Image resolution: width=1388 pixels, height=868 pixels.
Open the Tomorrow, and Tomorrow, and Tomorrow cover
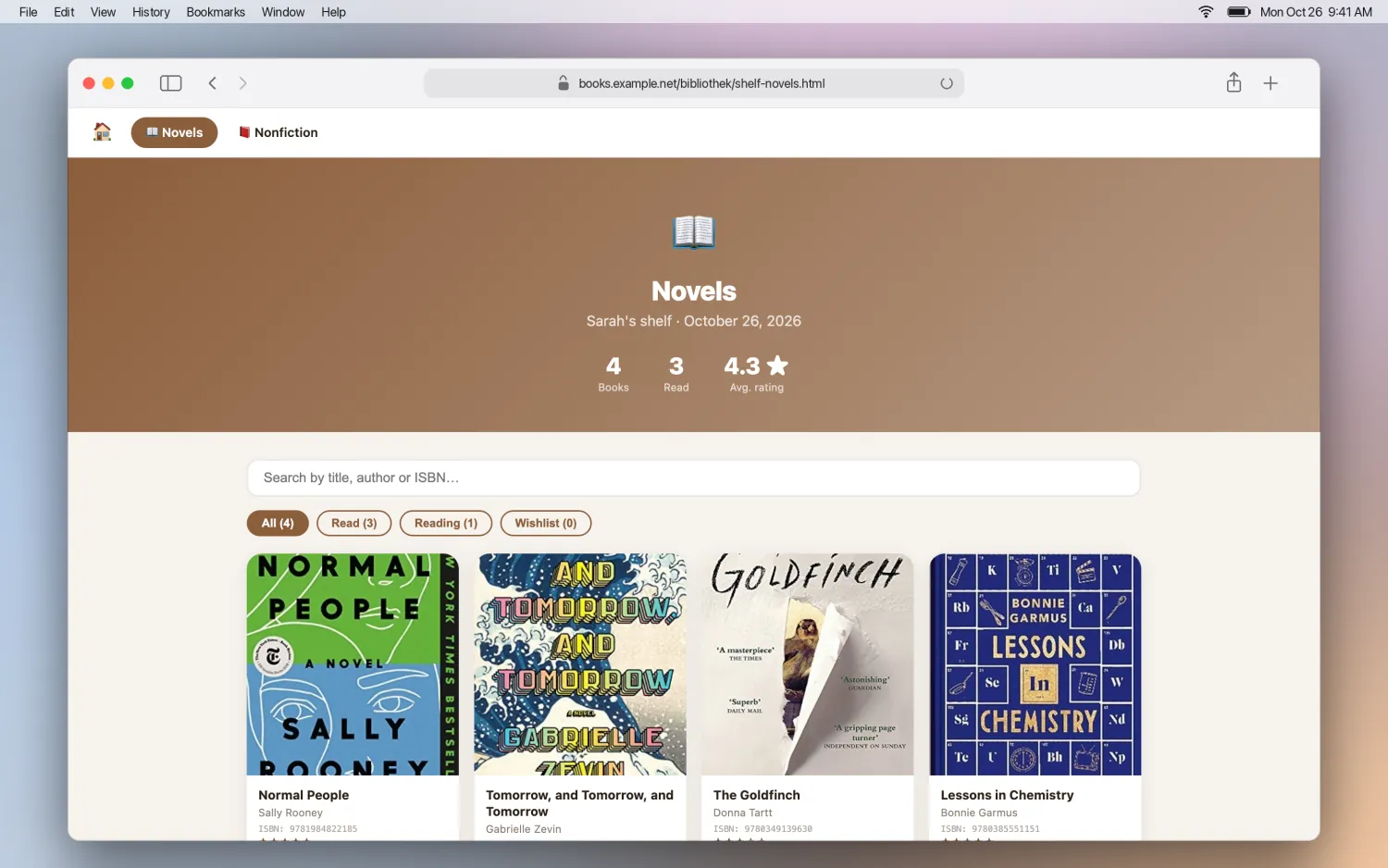(x=580, y=664)
